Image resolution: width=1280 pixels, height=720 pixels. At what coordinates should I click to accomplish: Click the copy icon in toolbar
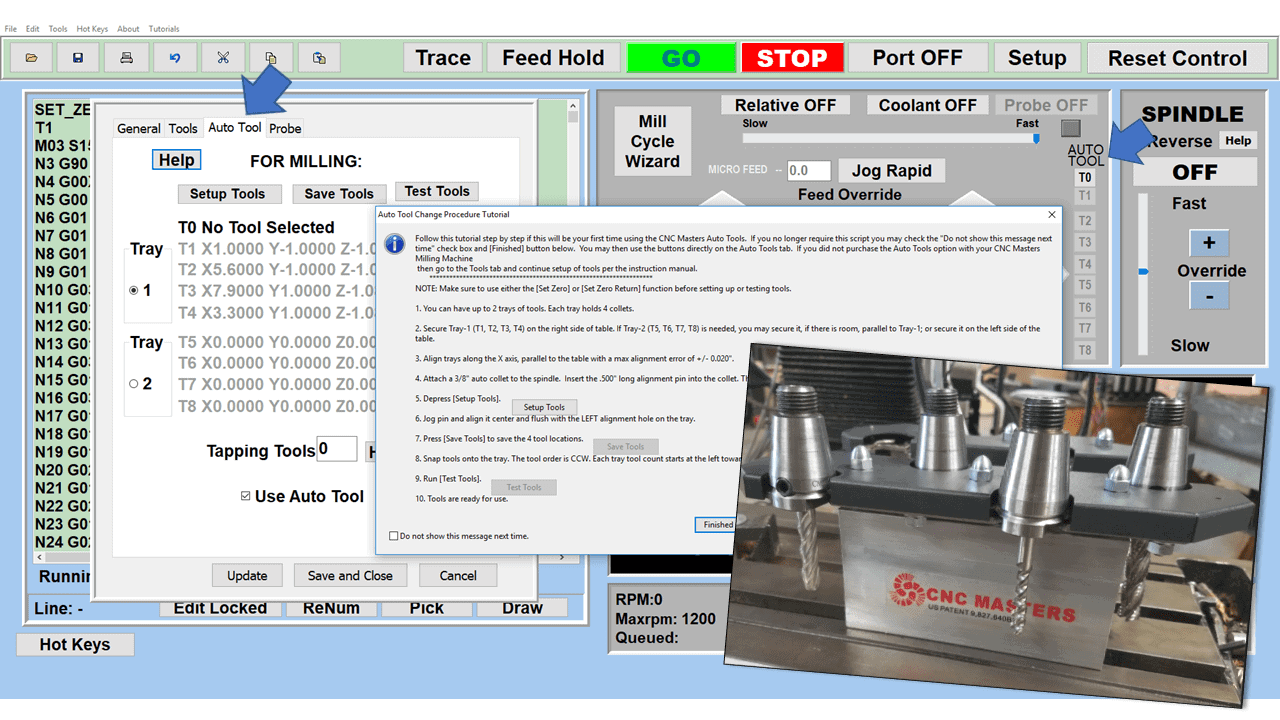tap(271, 58)
